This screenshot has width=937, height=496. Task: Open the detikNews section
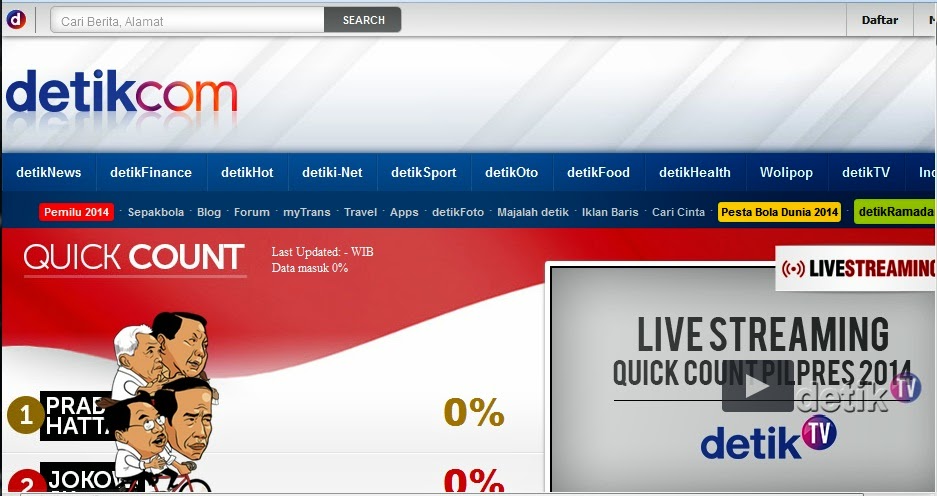click(x=48, y=172)
